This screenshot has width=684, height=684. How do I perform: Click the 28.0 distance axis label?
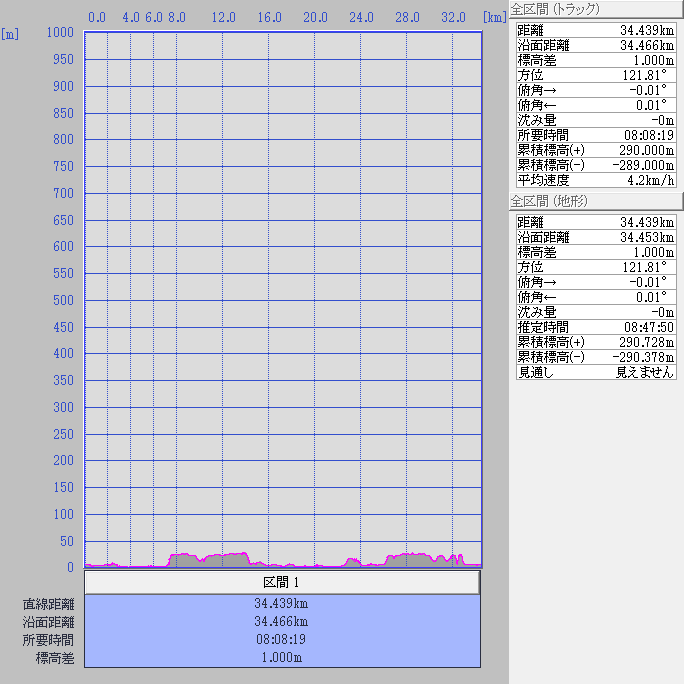(x=407, y=17)
